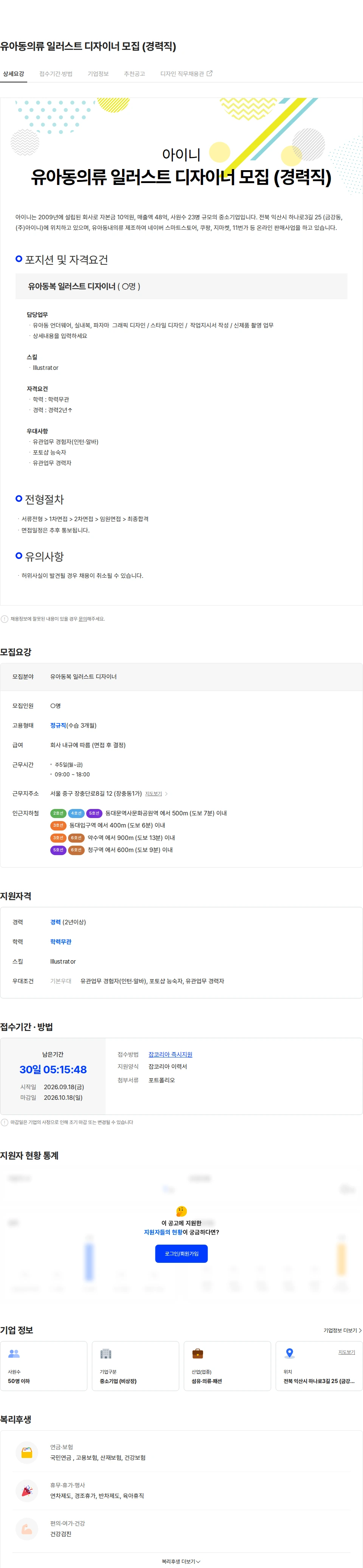Click the people icon in the 사원수 card
Image resolution: width=363 pixels, height=1568 pixels.
[x=14, y=1353]
